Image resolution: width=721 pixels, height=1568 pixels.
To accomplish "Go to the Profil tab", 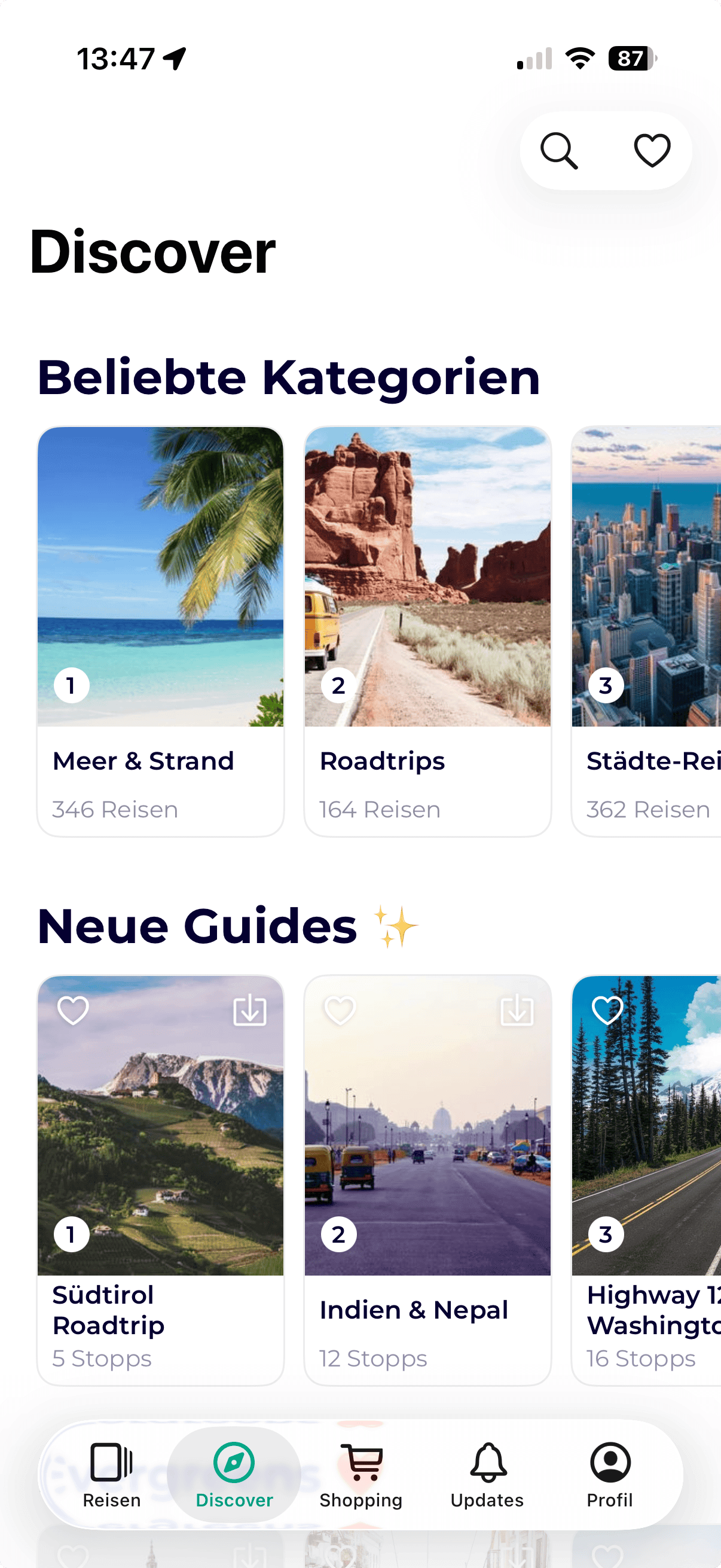I will point(610,1475).
